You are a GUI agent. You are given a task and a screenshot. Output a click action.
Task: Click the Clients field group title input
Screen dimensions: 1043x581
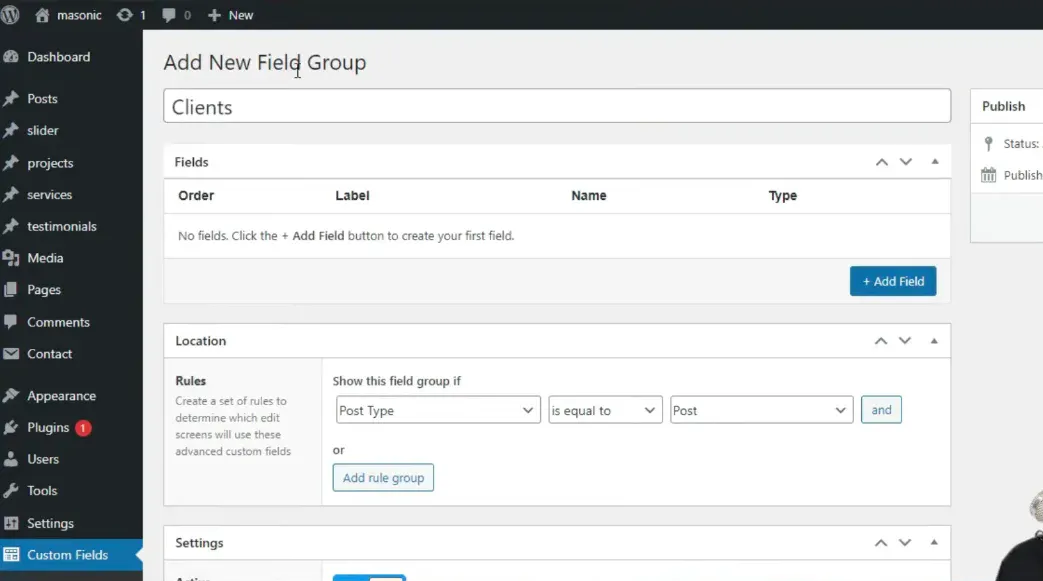point(556,107)
